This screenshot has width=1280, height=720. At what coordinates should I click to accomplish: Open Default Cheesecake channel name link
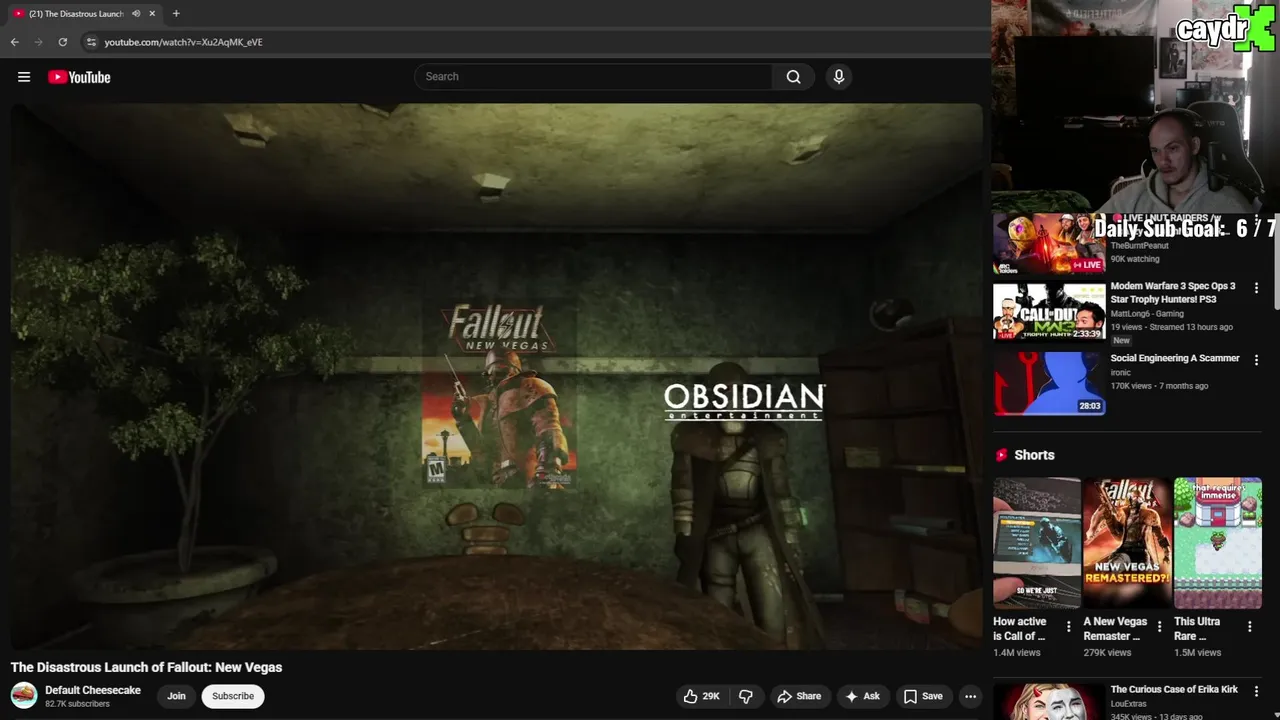(x=93, y=690)
